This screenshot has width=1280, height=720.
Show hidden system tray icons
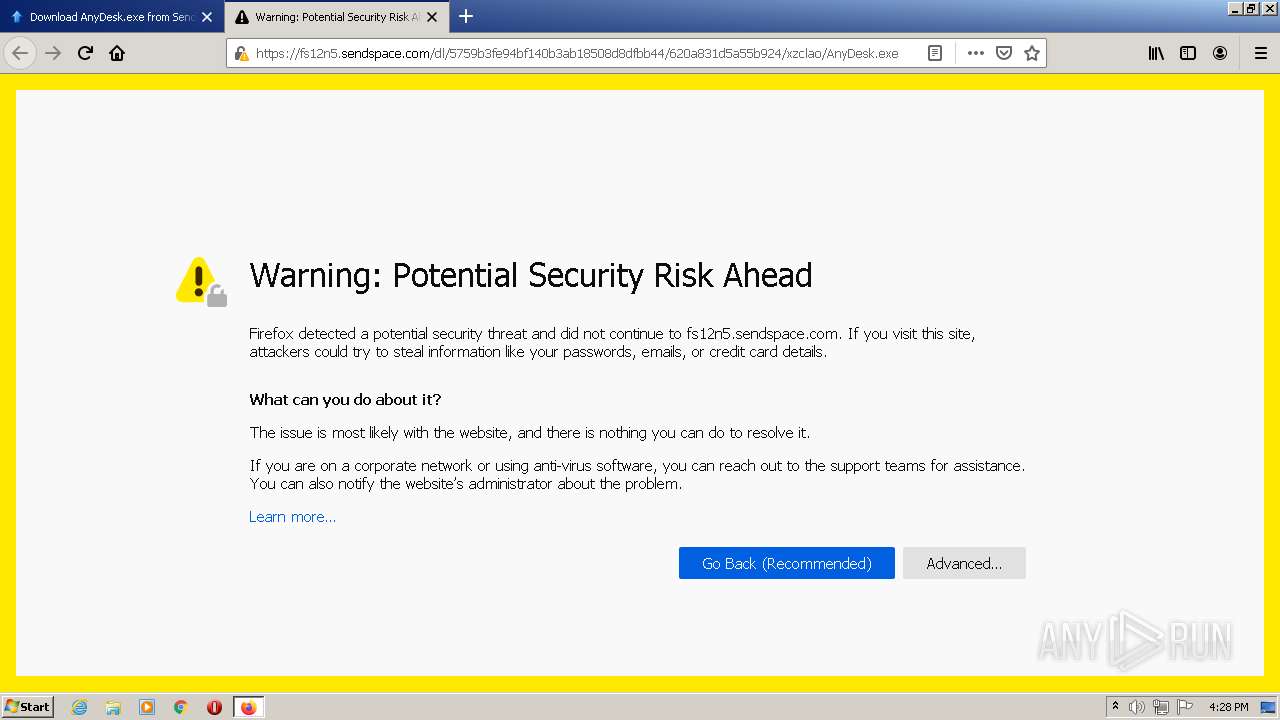tap(1115, 707)
